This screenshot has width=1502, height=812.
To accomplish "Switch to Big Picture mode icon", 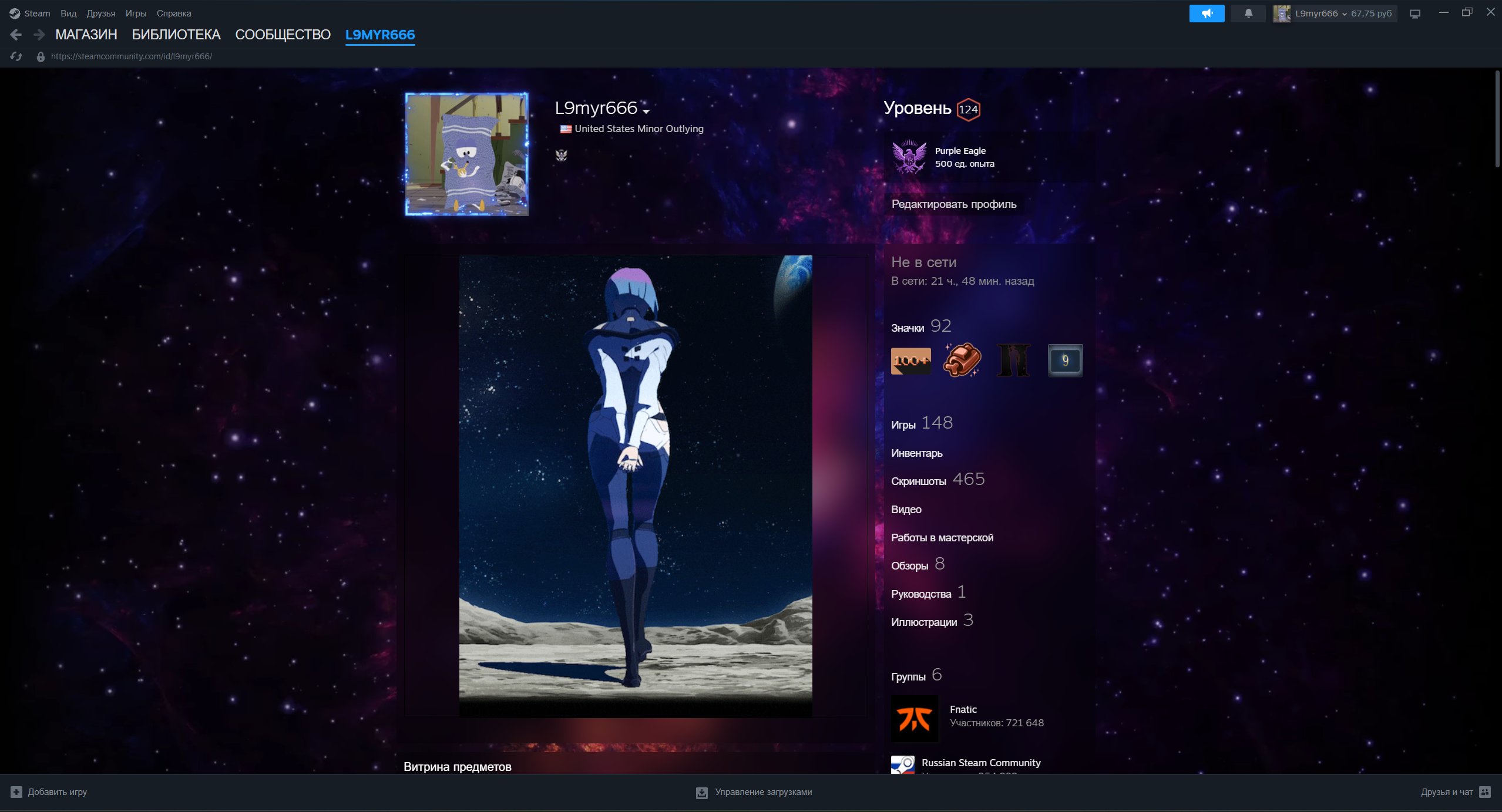I will click(x=1415, y=14).
